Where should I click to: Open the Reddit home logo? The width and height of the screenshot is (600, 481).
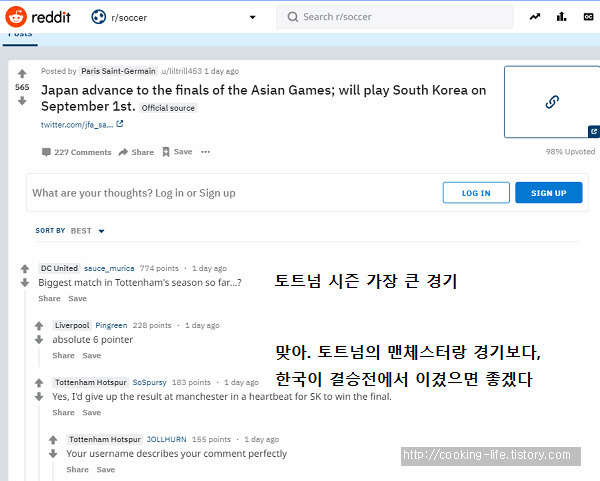(x=38, y=17)
